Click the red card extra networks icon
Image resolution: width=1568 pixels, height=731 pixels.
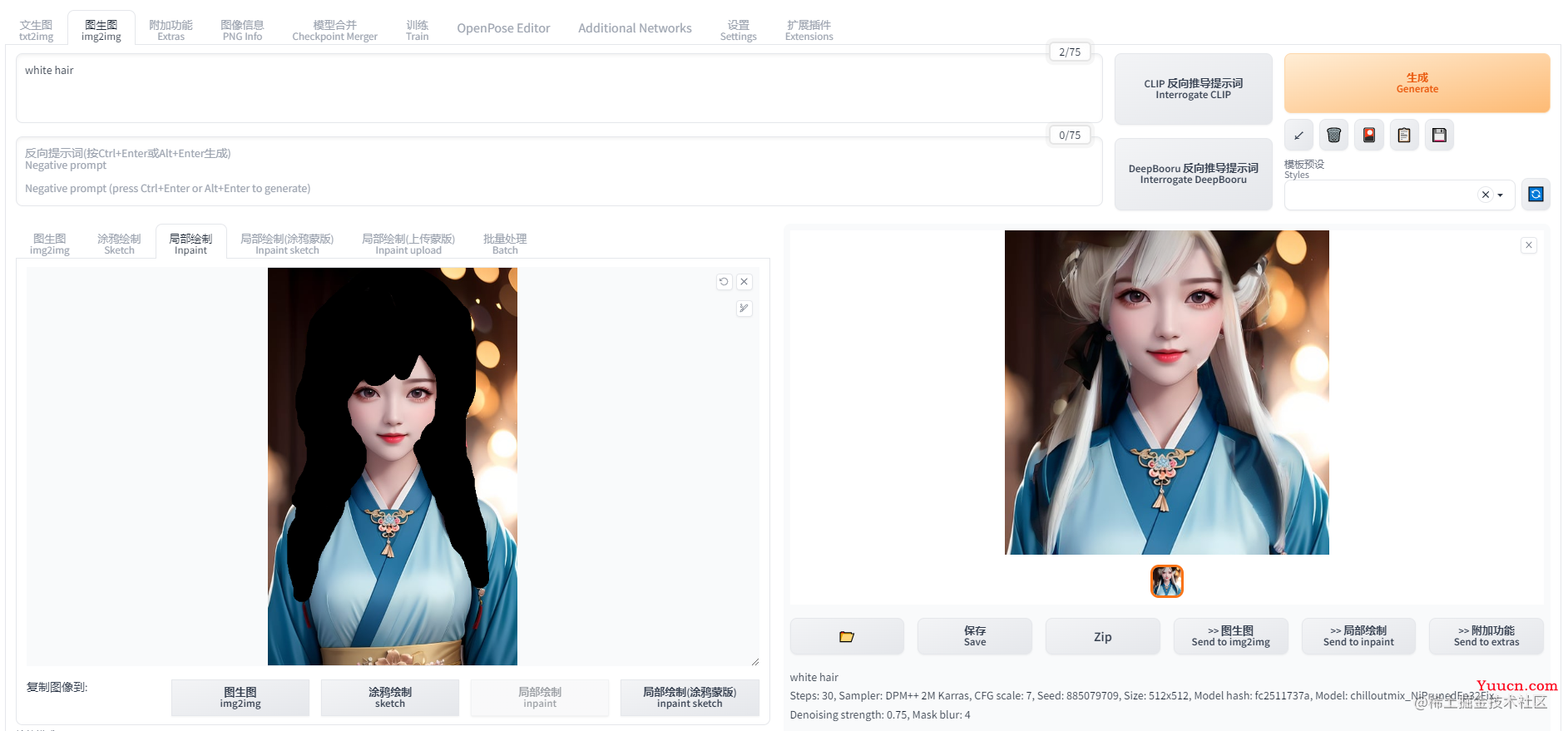click(x=1369, y=136)
